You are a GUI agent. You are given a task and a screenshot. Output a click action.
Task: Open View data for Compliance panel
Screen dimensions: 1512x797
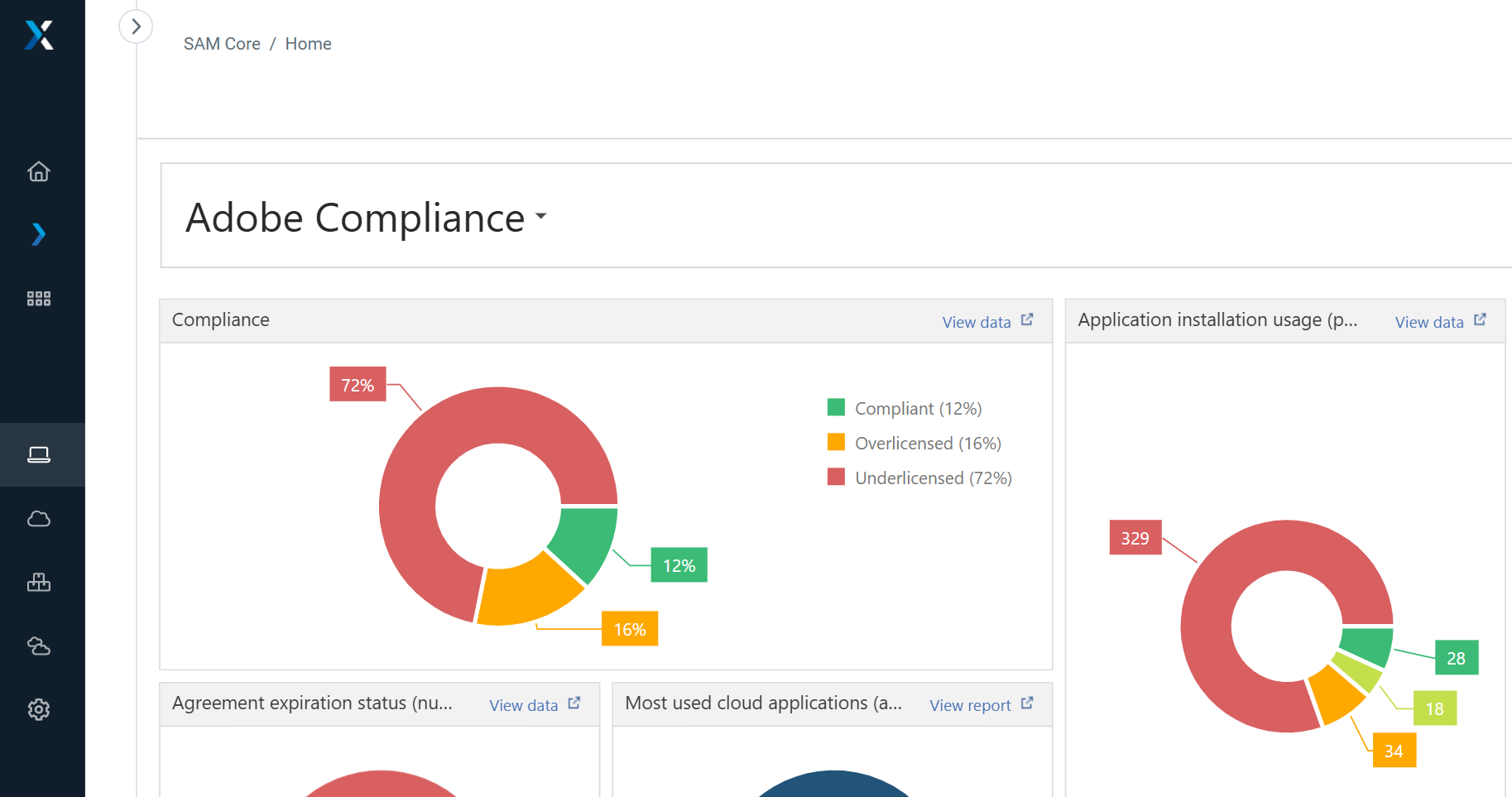[x=986, y=322]
